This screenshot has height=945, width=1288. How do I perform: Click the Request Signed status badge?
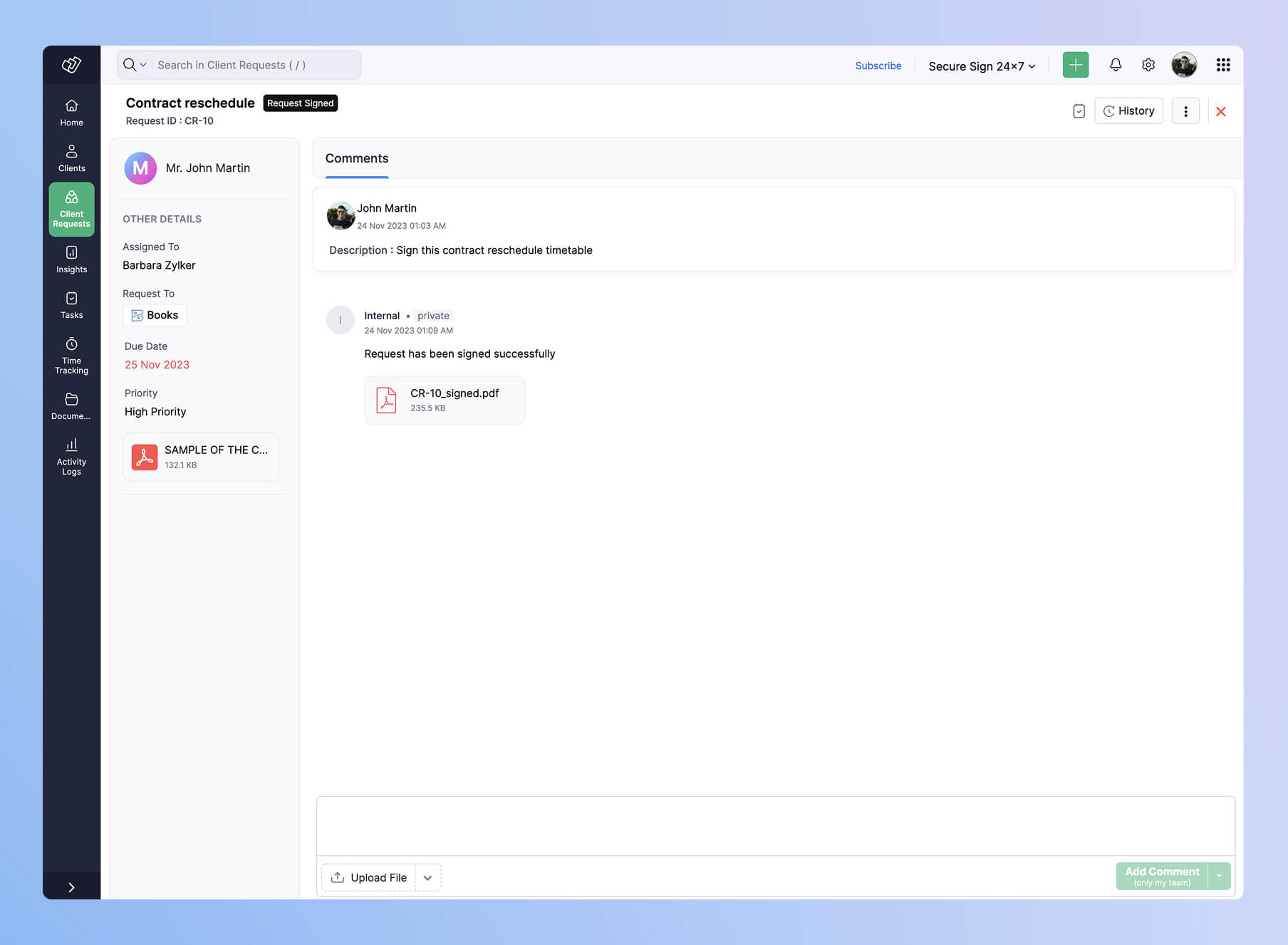(x=300, y=103)
